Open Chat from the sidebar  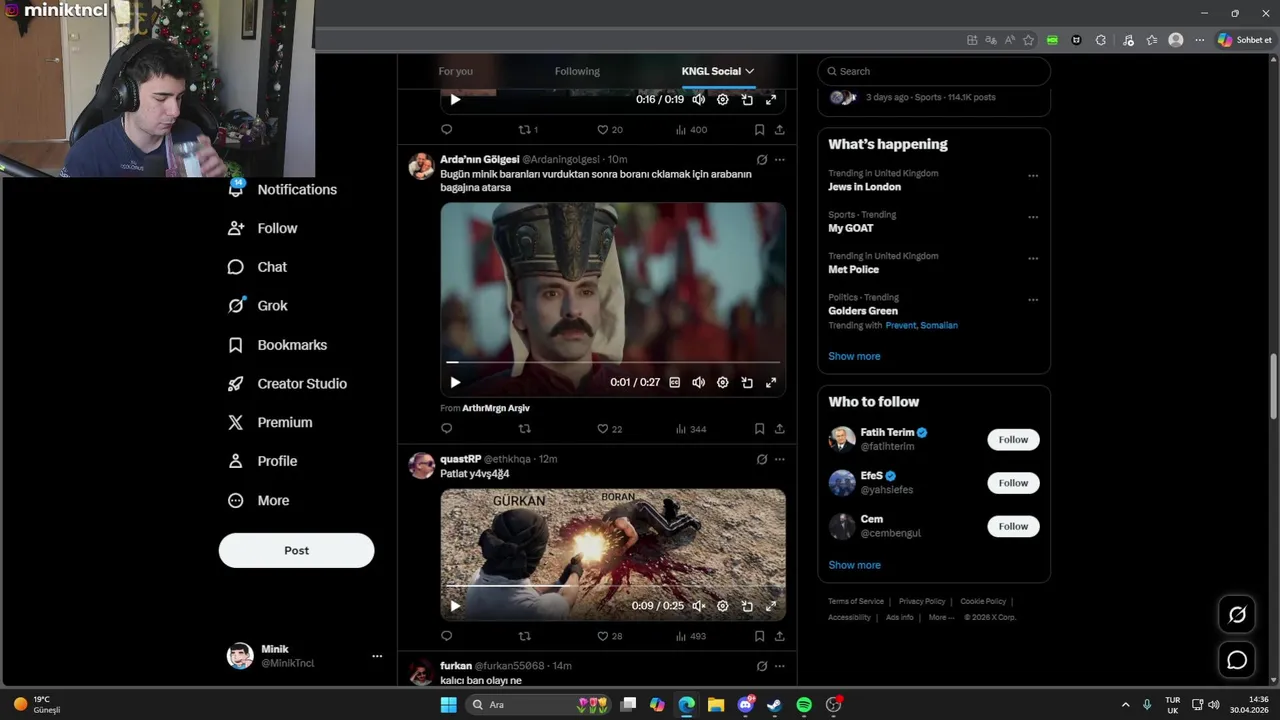click(x=258, y=267)
